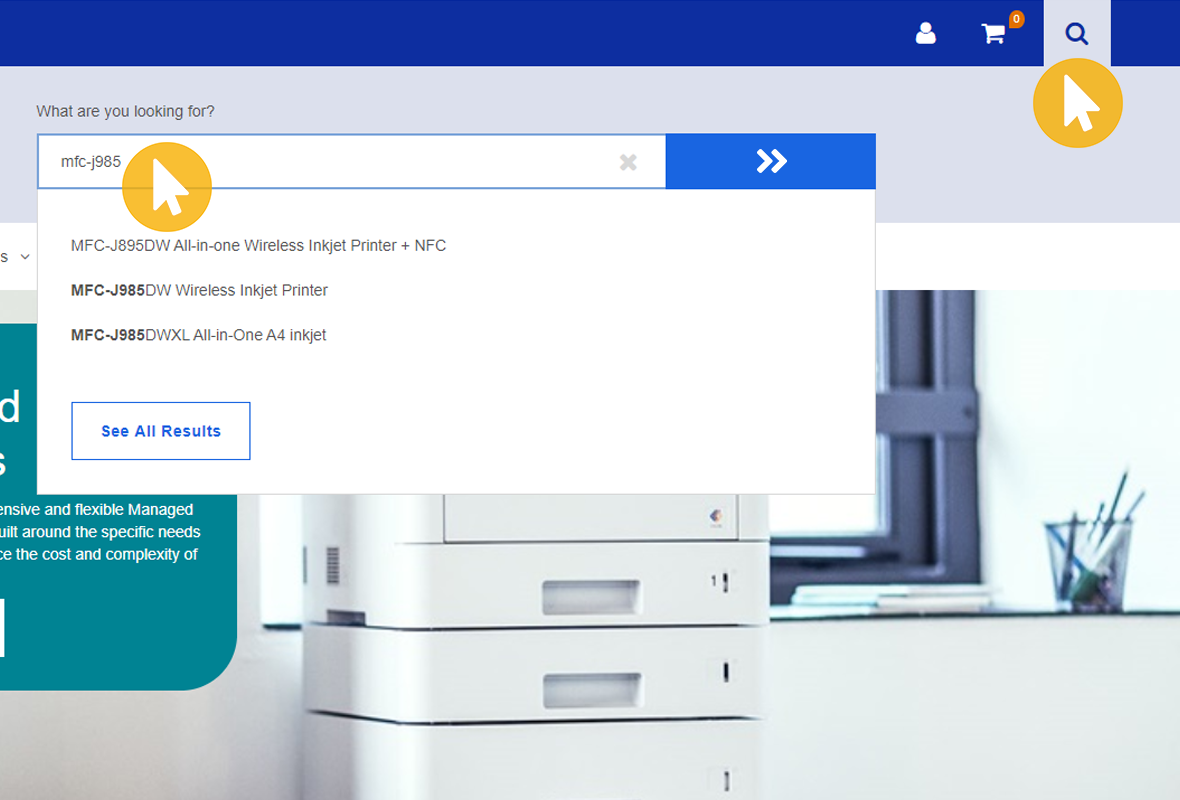
Task: Select MFC-J895DW All-in-one Wireless Inkjet suggestion
Action: tap(258, 245)
